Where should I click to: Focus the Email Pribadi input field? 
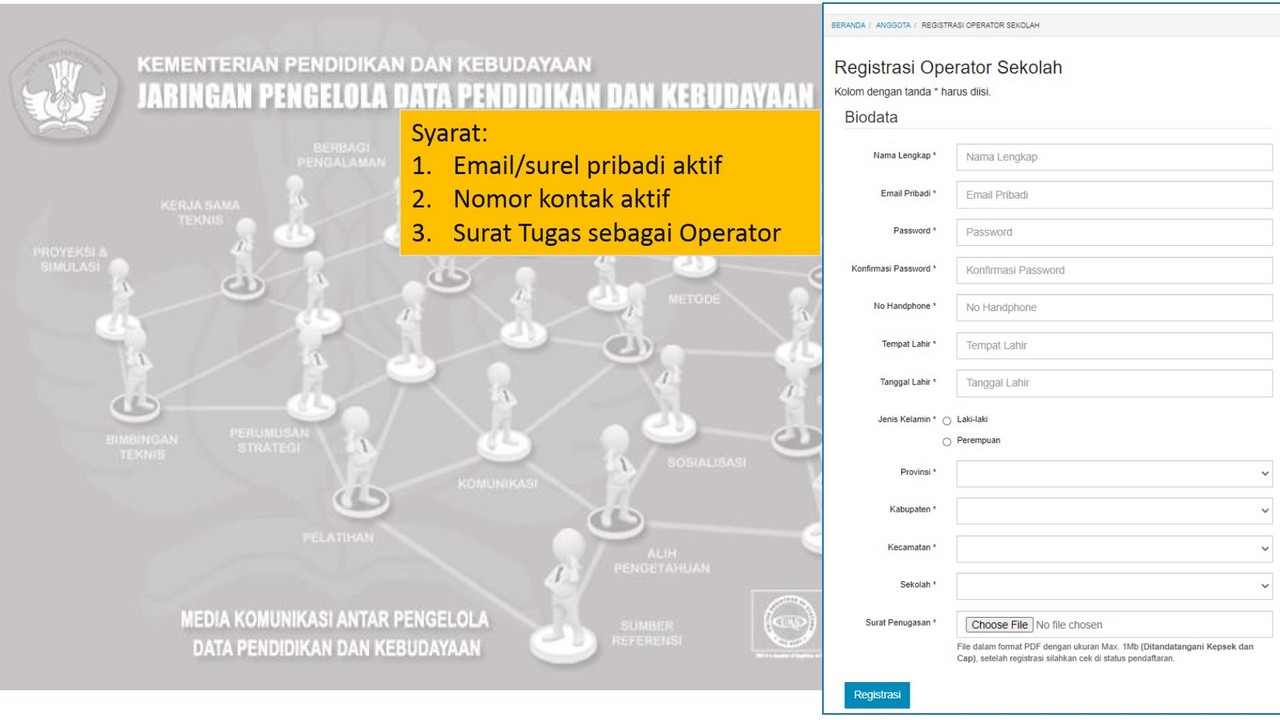1114,195
